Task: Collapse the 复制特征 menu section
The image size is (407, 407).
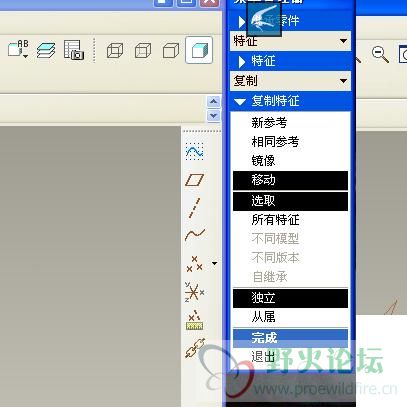Action: click(x=290, y=101)
